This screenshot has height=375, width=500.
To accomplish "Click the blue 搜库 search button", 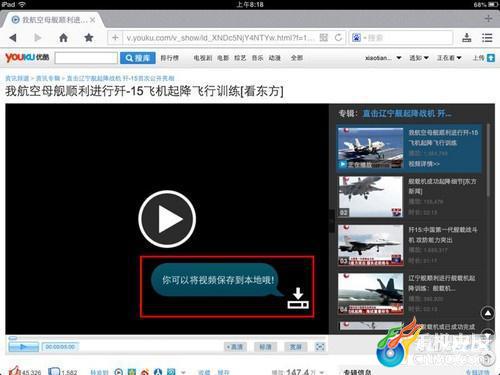I will point(138,58).
